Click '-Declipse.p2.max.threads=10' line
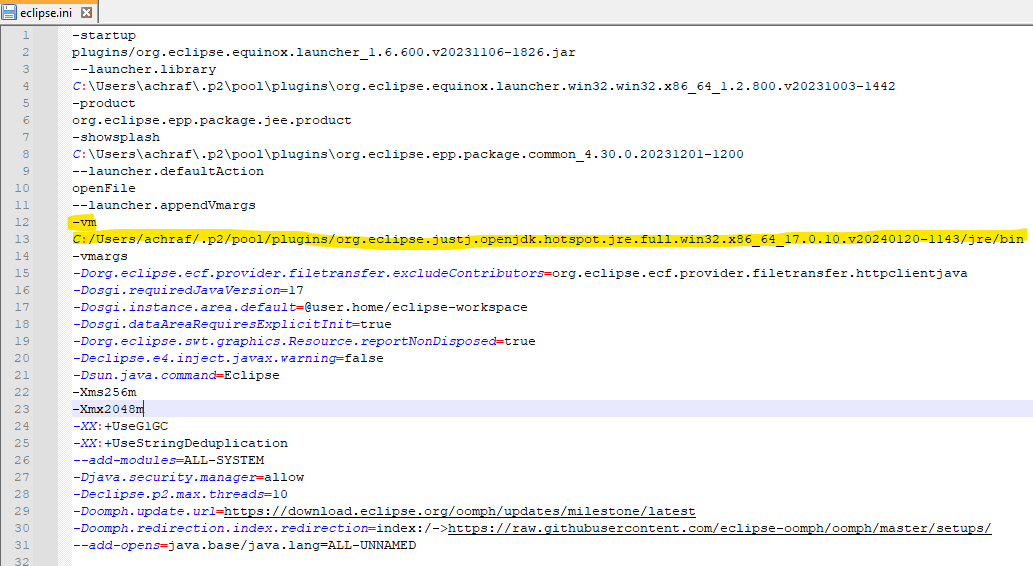Image resolution: width=1033 pixels, height=566 pixels. [x=180, y=494]
